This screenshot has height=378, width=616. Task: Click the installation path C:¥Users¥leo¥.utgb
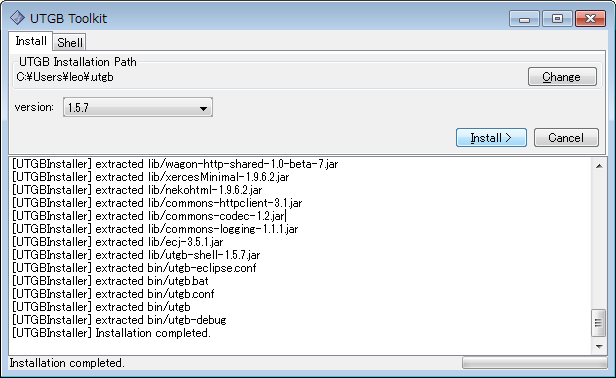click(65, 77)
